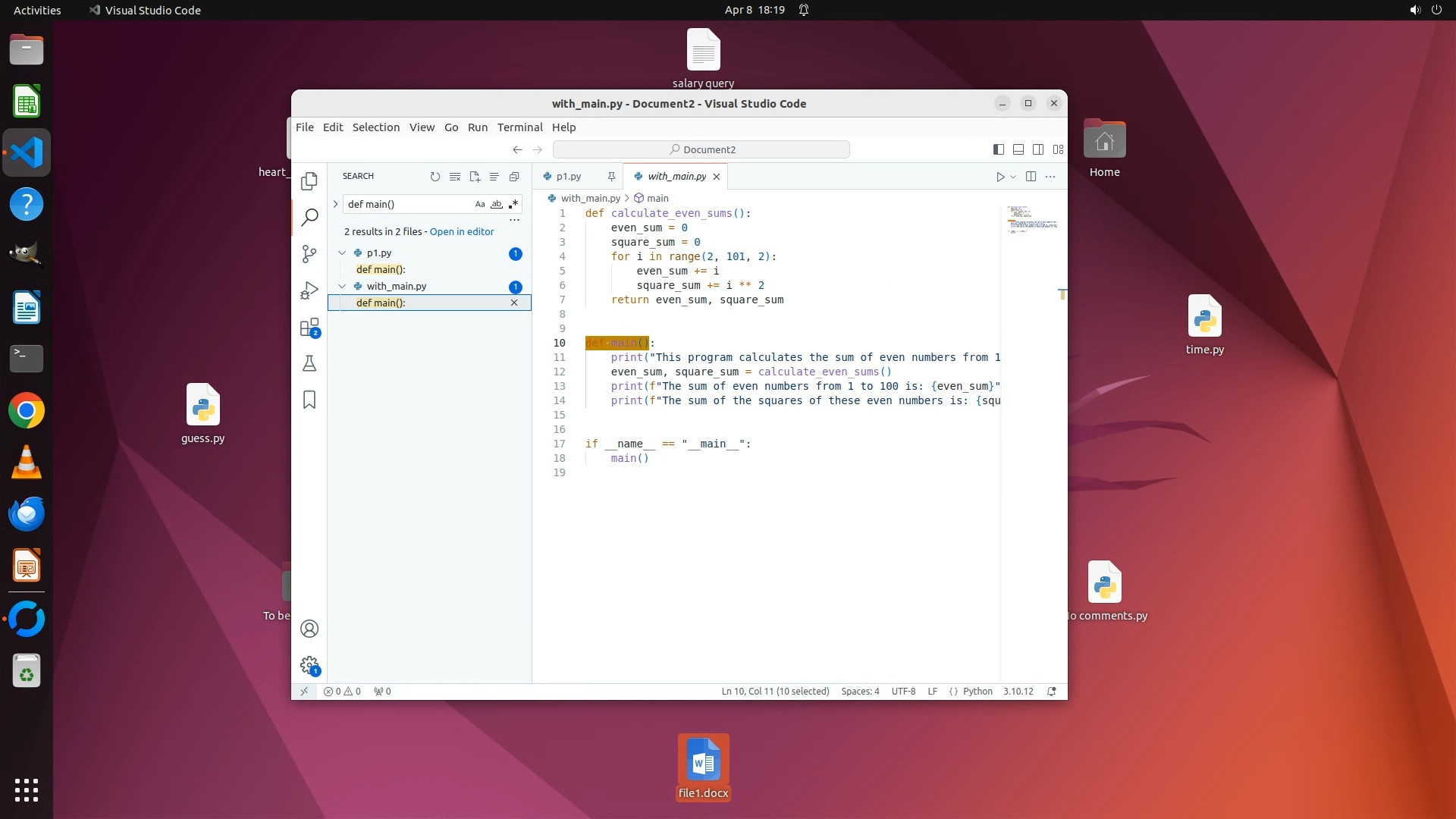The height and width of the screenshot is (819, 1456).
Task: Toggle Match Whole Word option
Action: click(497, 204)
